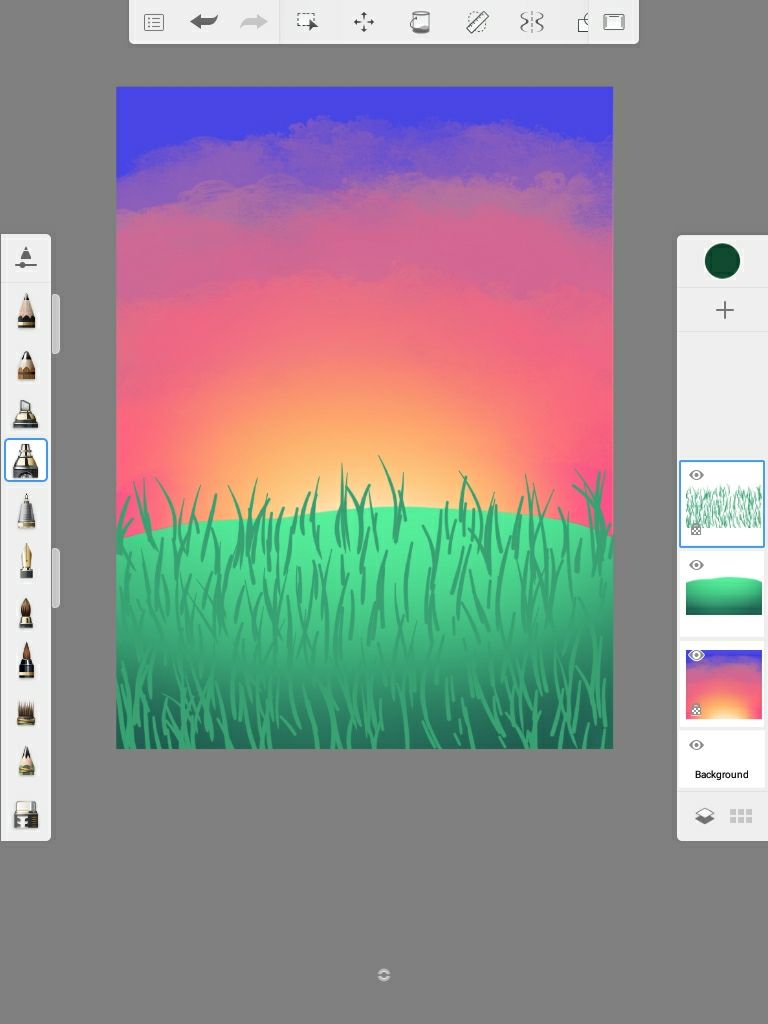Open the current dark green color puck
The image size is (768, 1024).
[x=722, y=261]
